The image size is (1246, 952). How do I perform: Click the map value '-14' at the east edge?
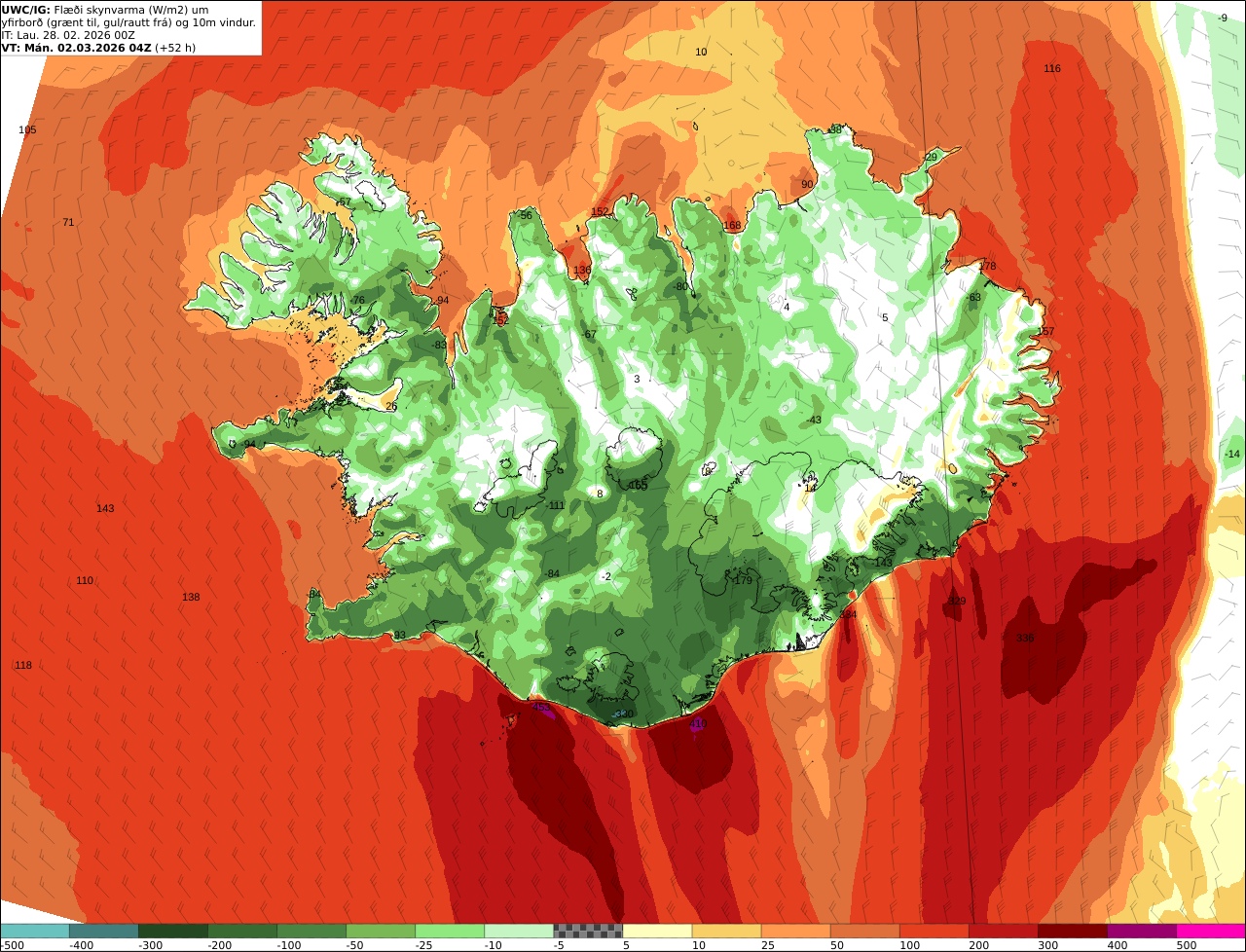(x=1231, y=455)
